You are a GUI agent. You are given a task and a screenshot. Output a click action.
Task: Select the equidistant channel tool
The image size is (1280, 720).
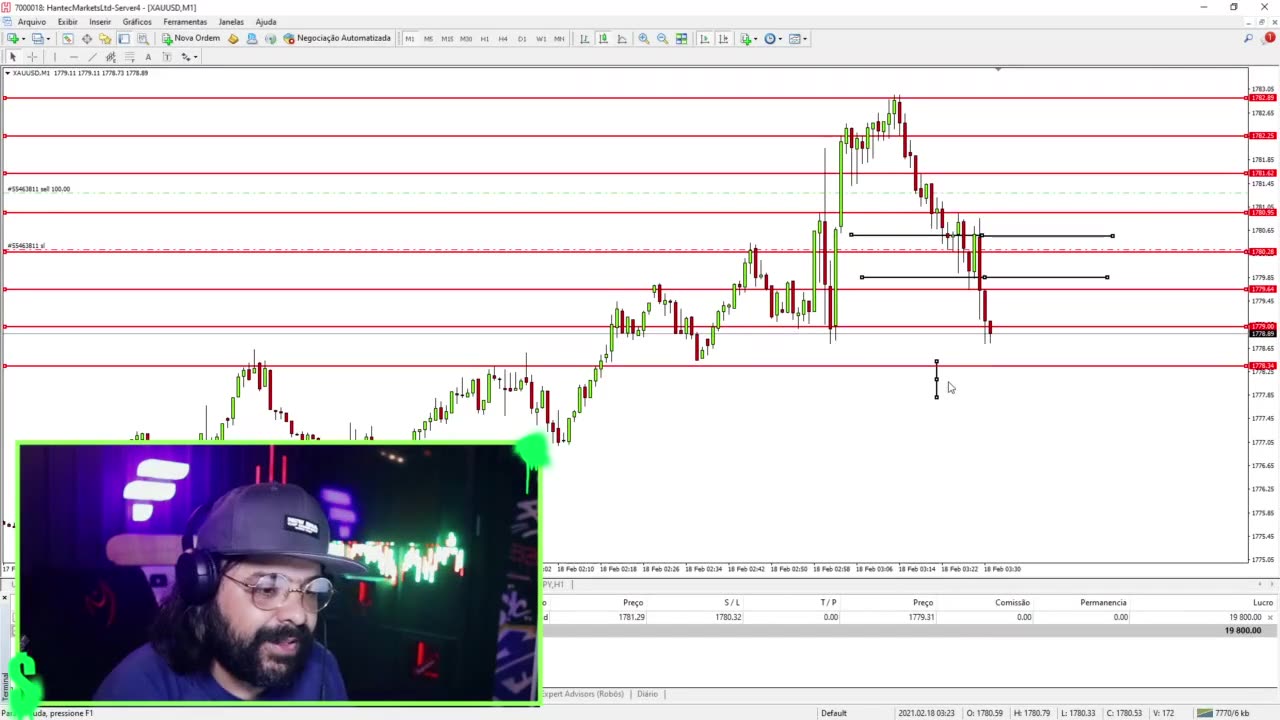tap(111, 57)
